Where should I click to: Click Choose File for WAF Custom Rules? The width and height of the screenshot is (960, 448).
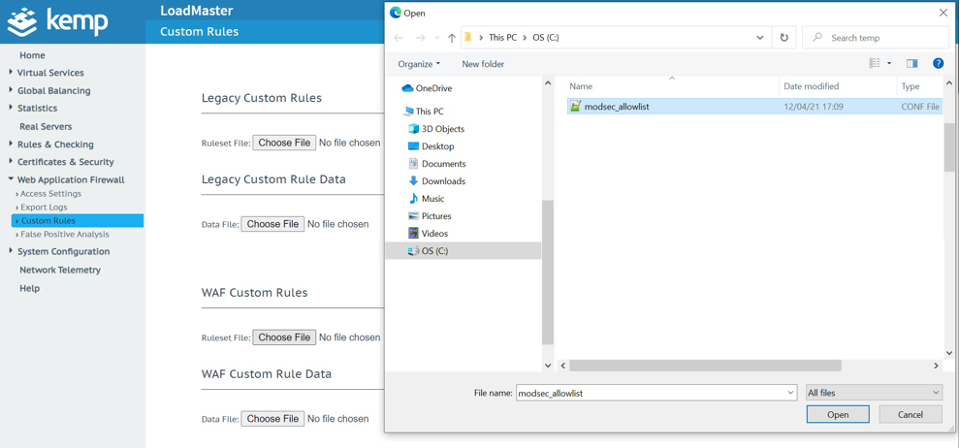point(284,337)
